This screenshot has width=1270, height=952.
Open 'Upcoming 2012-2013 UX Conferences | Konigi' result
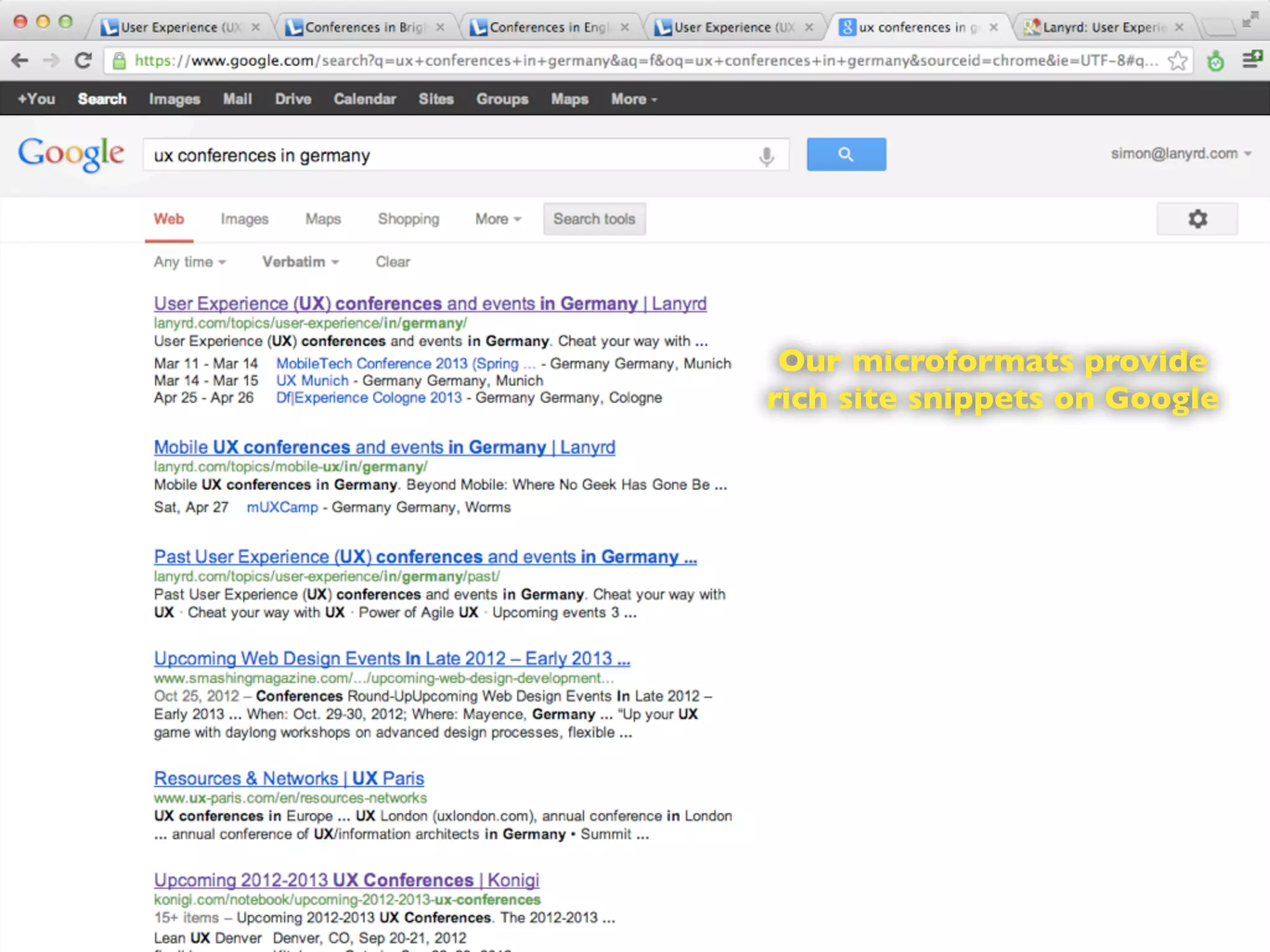pos(347,879)
